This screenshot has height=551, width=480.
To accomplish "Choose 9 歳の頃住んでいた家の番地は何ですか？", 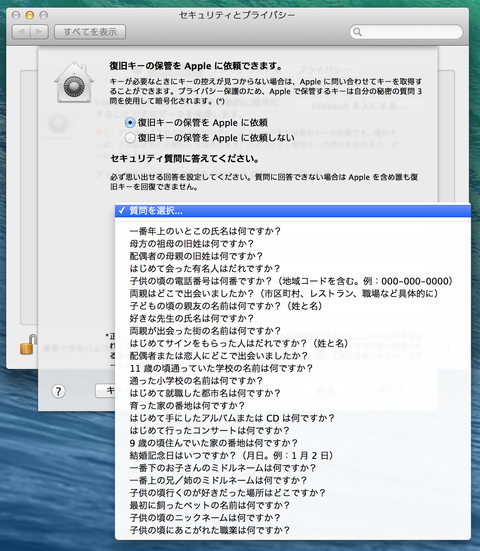I will pyautogui.click(x=293, y=443).
